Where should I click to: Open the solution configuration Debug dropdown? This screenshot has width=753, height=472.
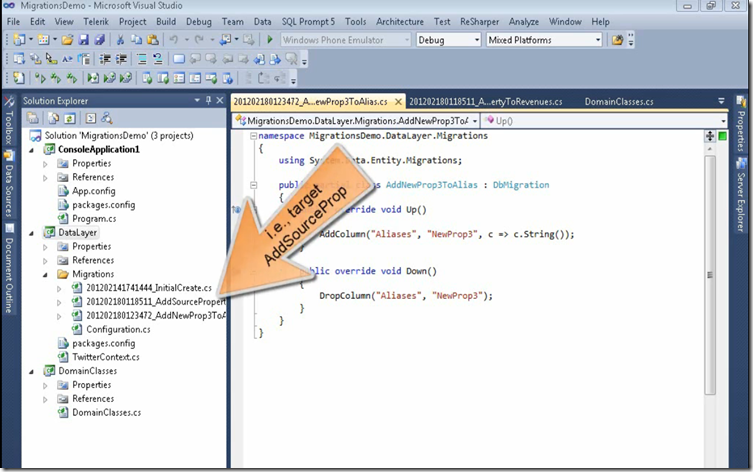pyautogui.click(x=449, y=40)
